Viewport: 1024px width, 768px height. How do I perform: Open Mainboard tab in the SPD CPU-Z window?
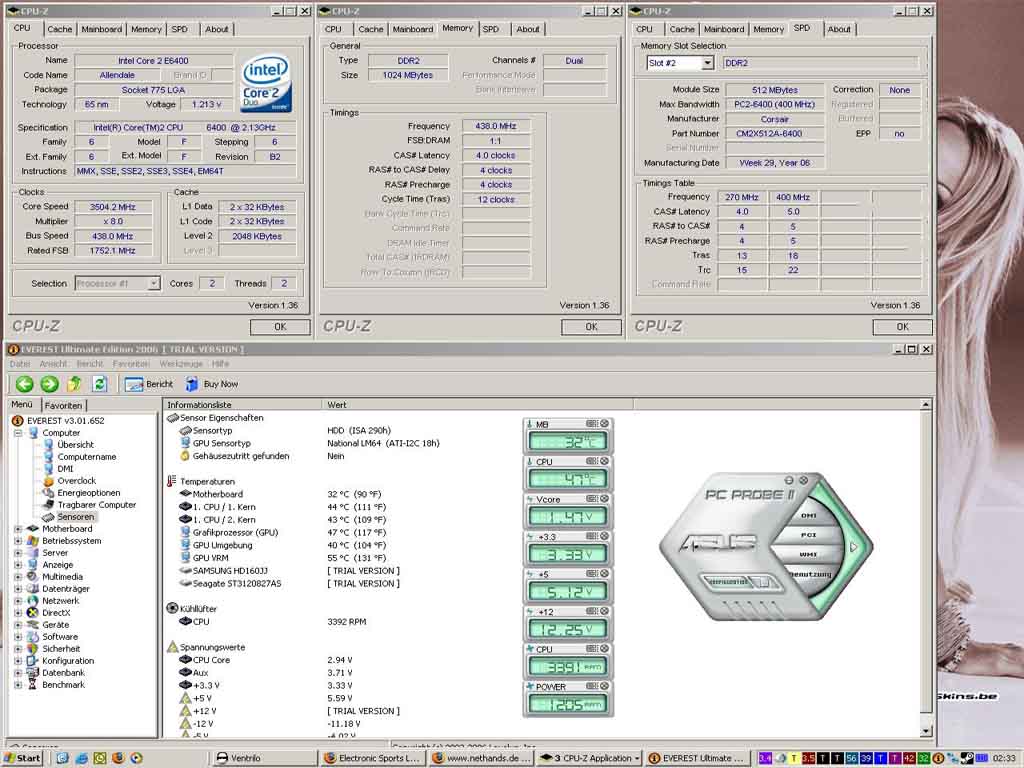pyautogui.click(x=724, y=29)
